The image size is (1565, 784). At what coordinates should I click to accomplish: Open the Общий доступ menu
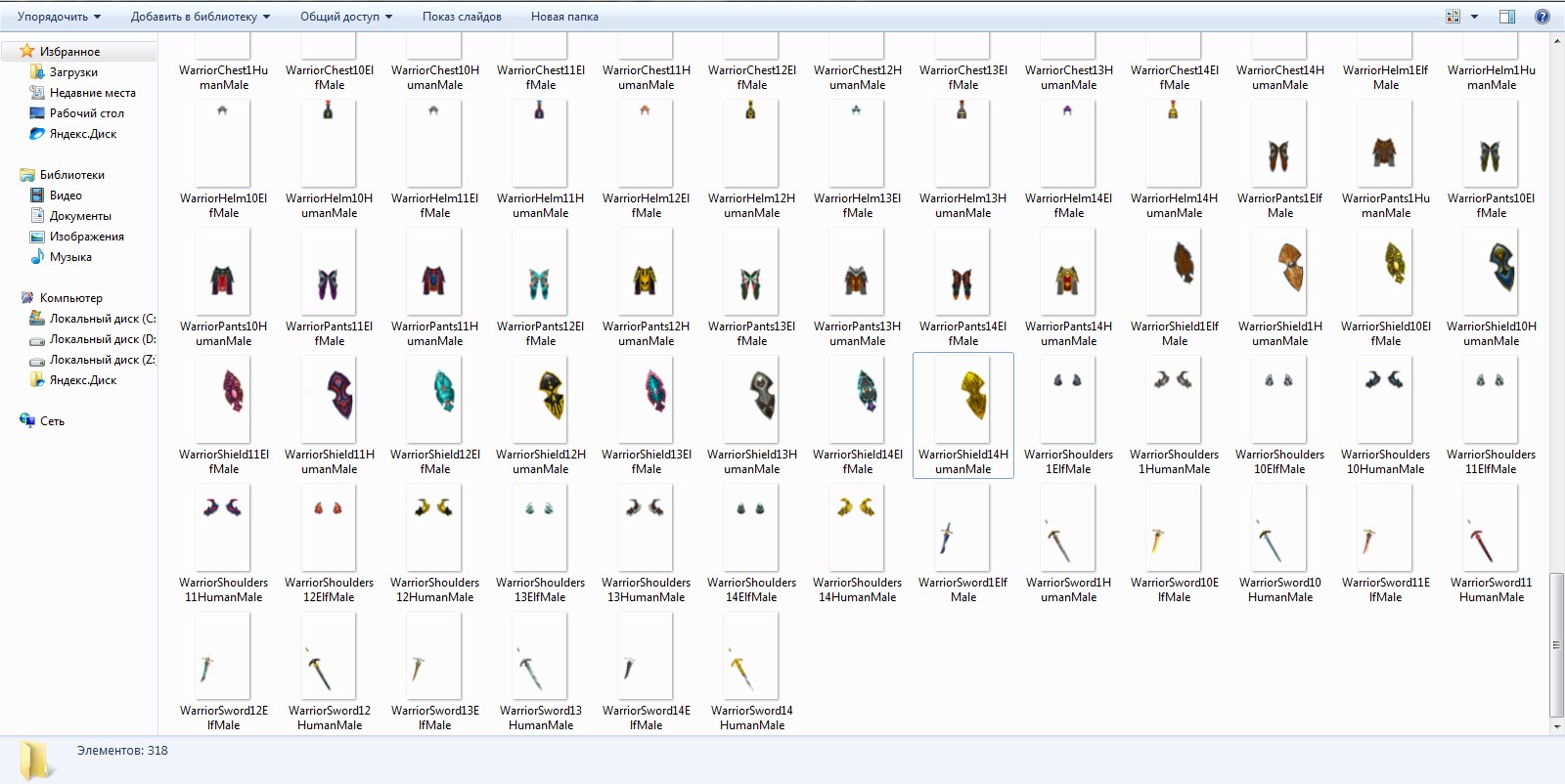[345, 17]
